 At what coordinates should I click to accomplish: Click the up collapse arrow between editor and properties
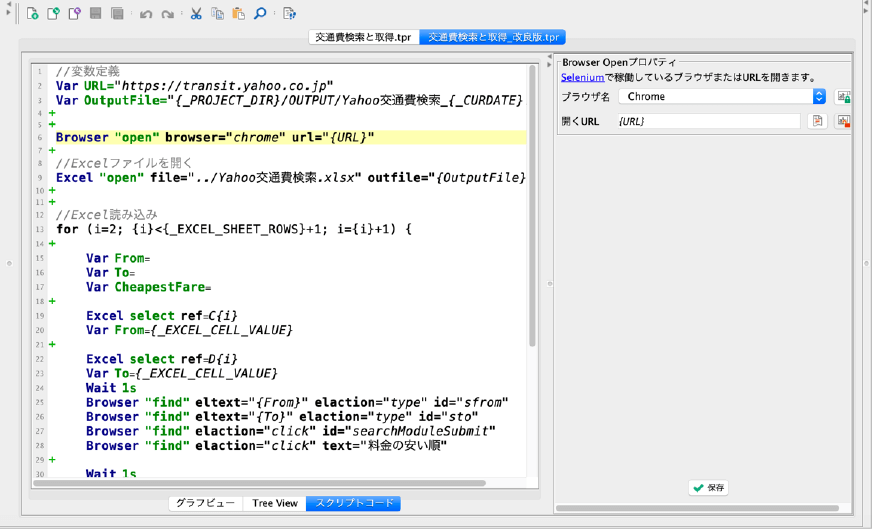(549, 57)
